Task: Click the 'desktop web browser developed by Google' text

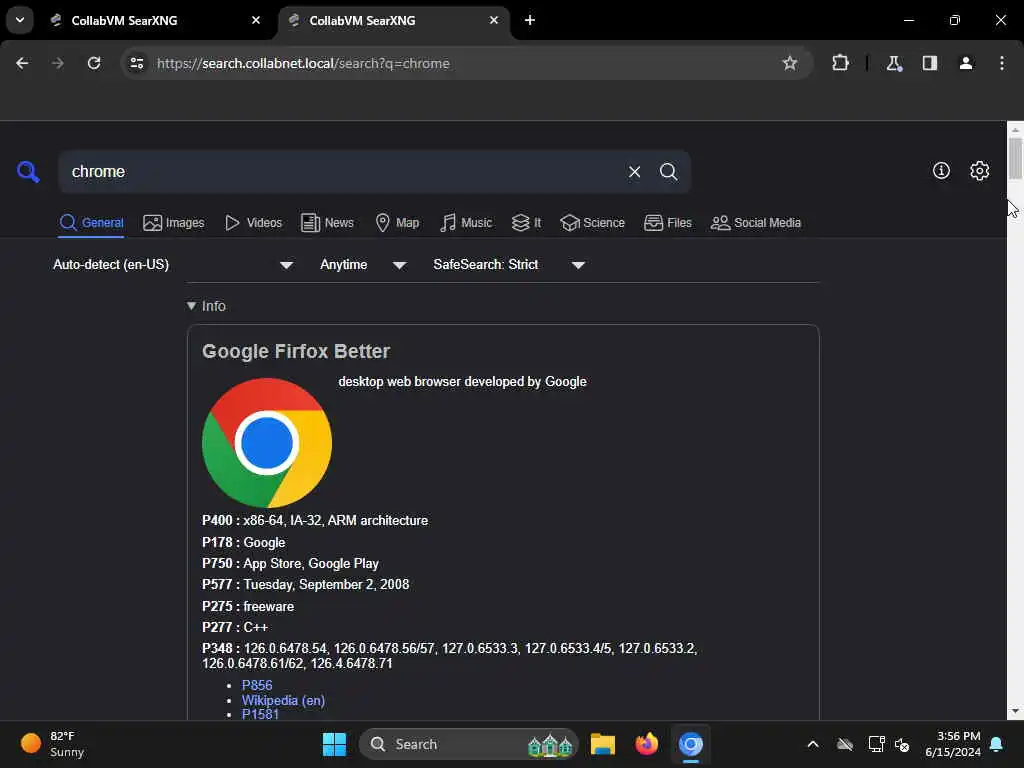Action: pyautogui.click(x=462, y=381)
